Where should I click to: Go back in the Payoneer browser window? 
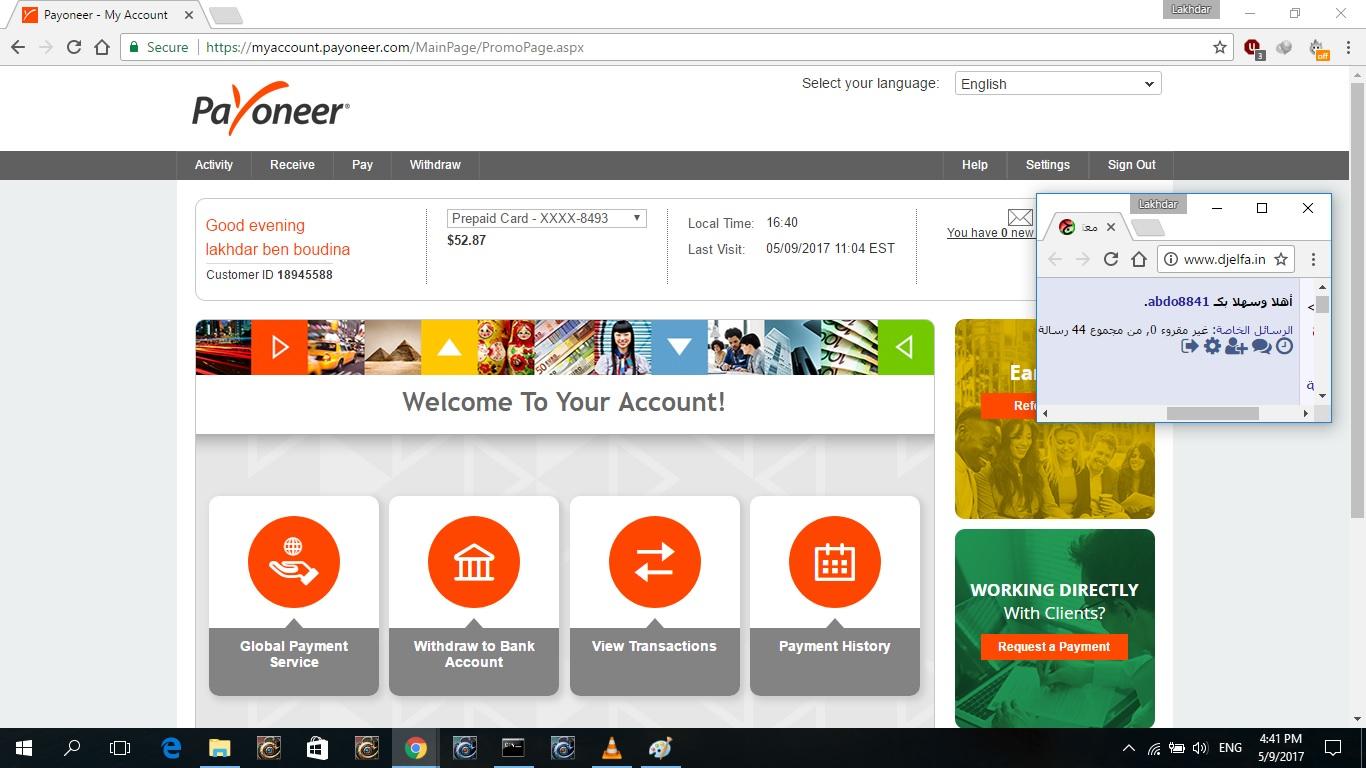[17, 47]
